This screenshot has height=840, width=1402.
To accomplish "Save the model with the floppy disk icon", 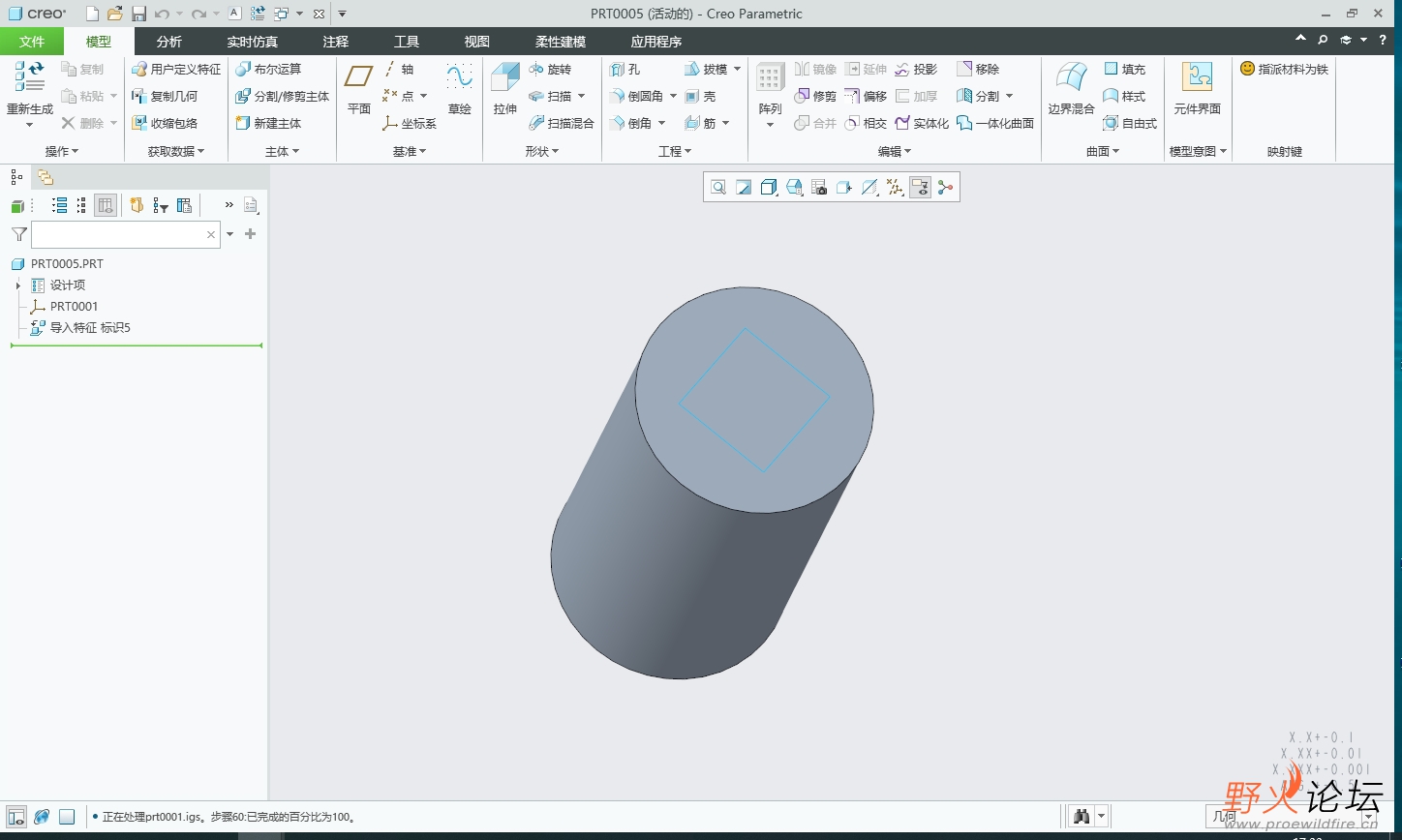I will (138, 14).
